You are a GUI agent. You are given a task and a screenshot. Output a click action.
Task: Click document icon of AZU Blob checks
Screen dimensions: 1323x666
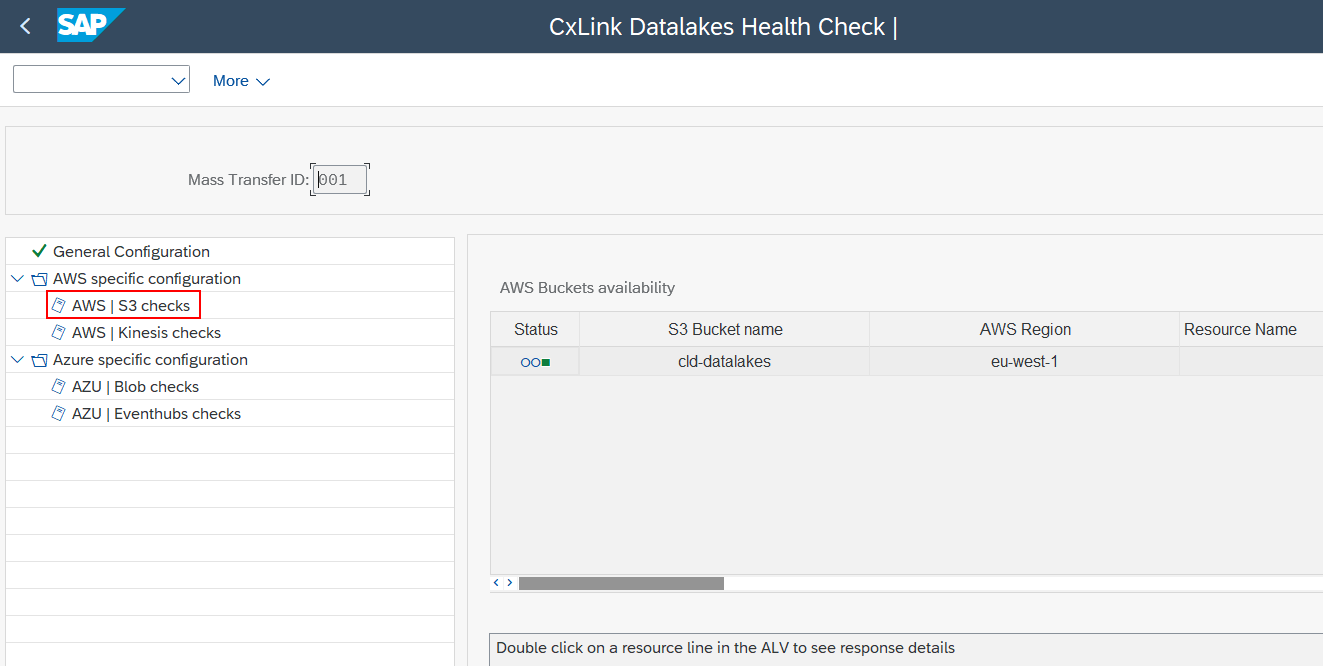point(59,387)
